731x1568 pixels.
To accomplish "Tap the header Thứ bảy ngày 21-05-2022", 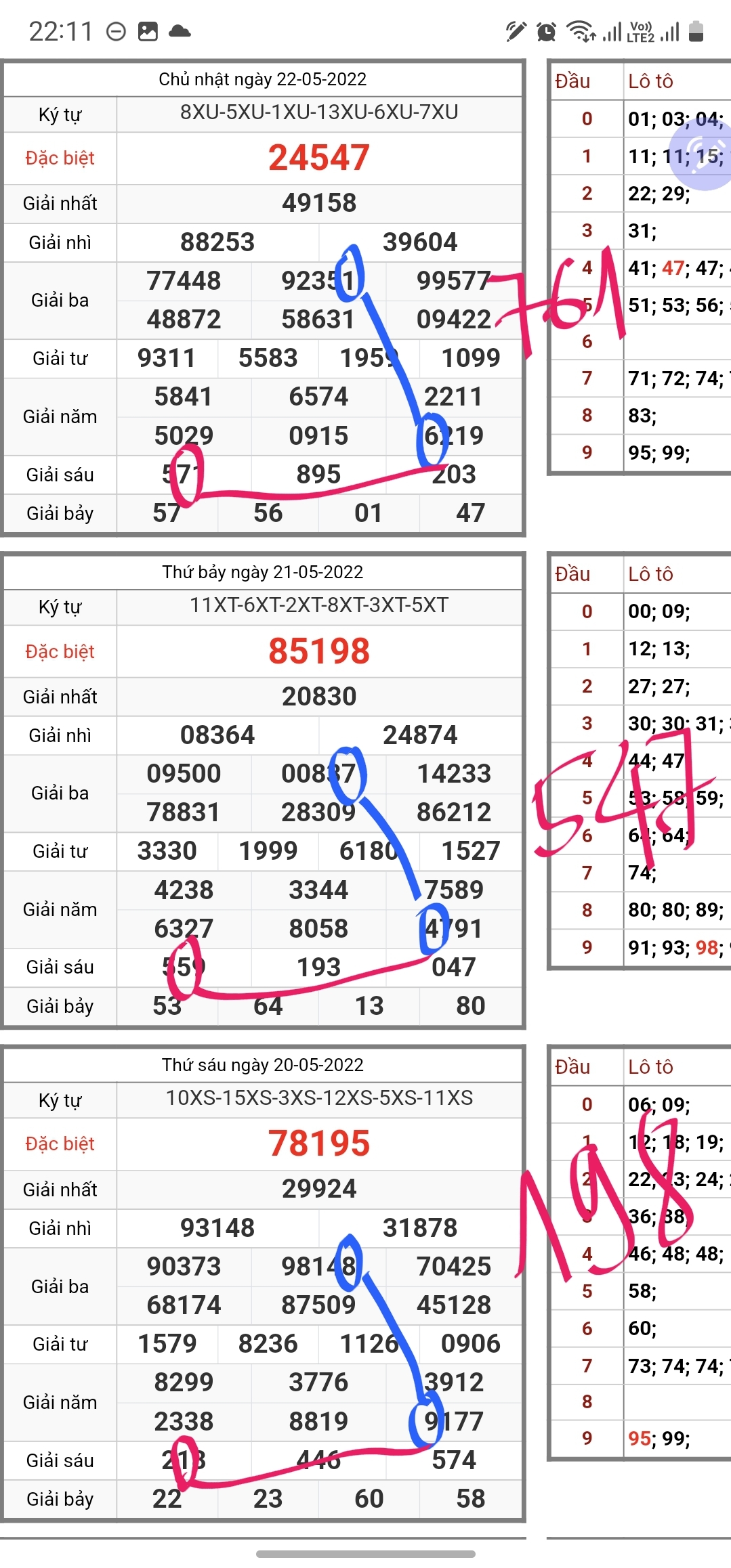I will [x=262, y=572].
